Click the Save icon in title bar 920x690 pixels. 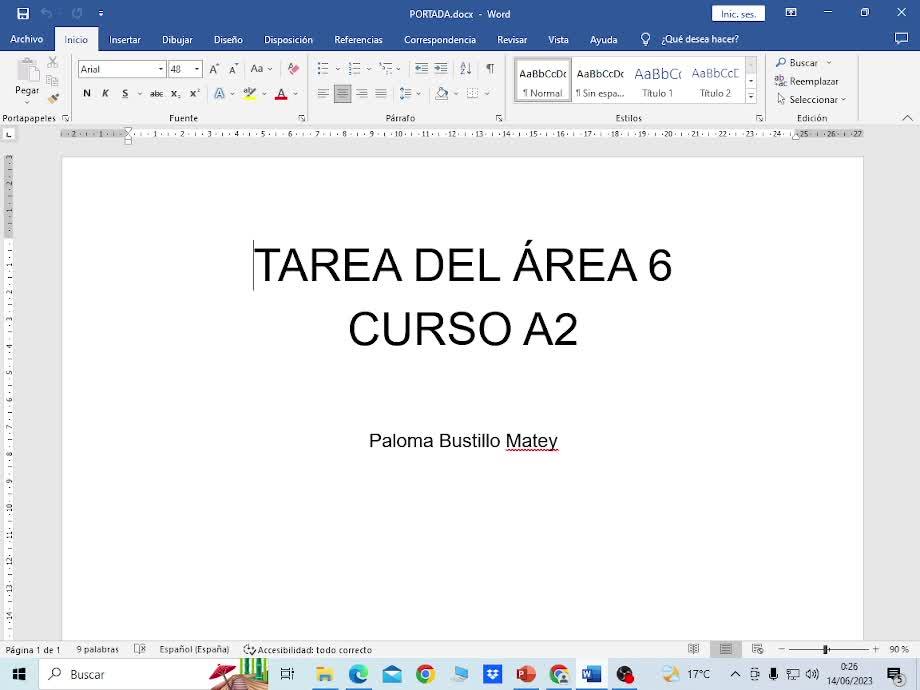pos(23,14)
